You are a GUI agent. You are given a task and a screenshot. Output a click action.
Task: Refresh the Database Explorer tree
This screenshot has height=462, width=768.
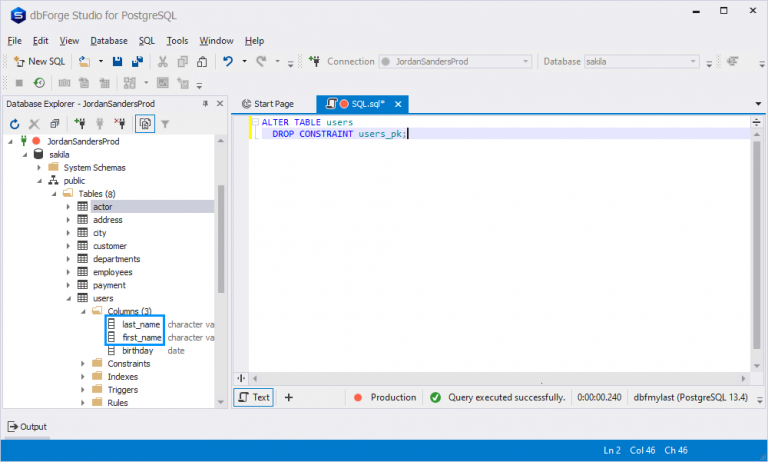pos(14,124)
